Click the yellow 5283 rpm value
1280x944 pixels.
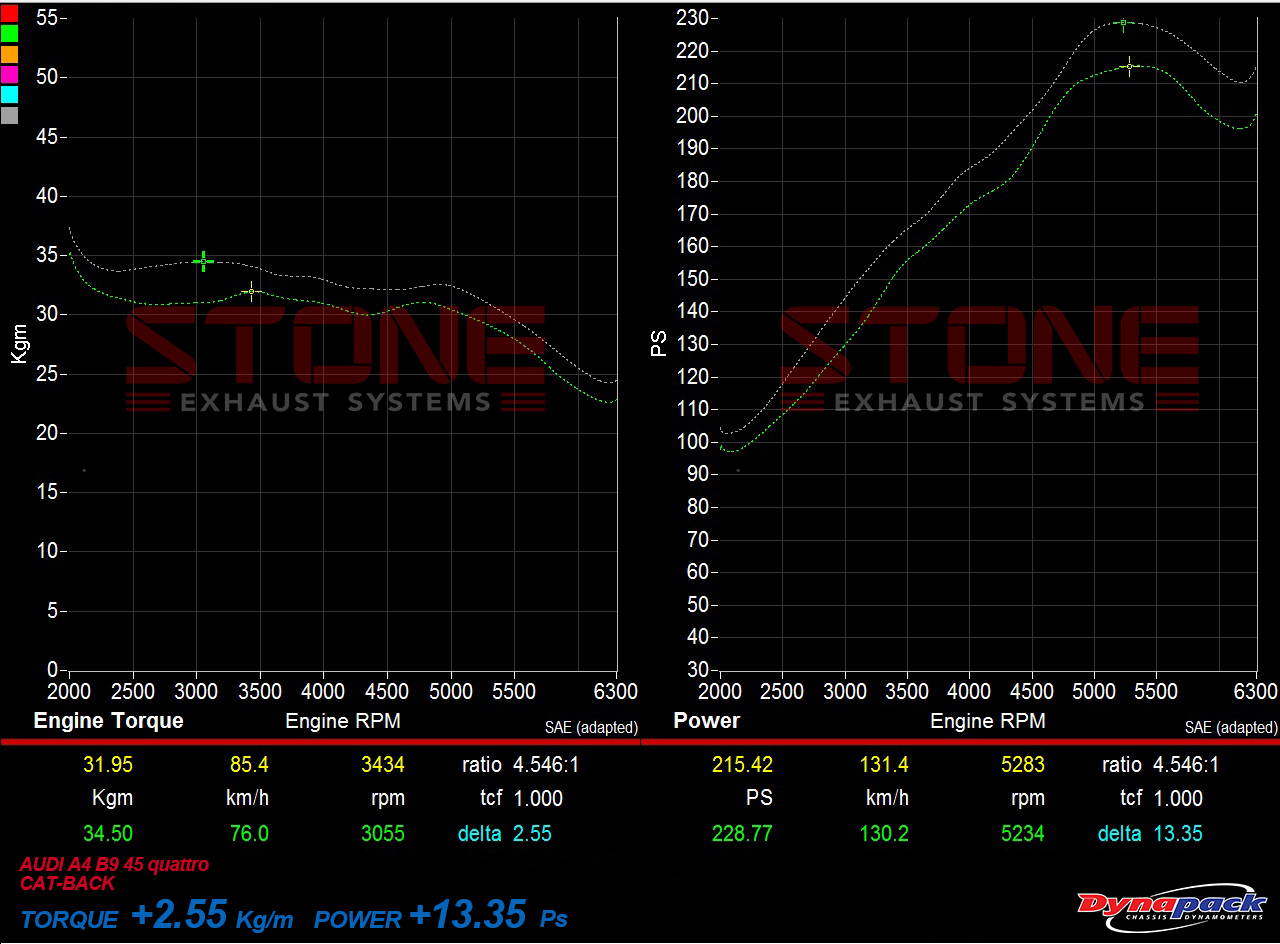point(1023,765)
